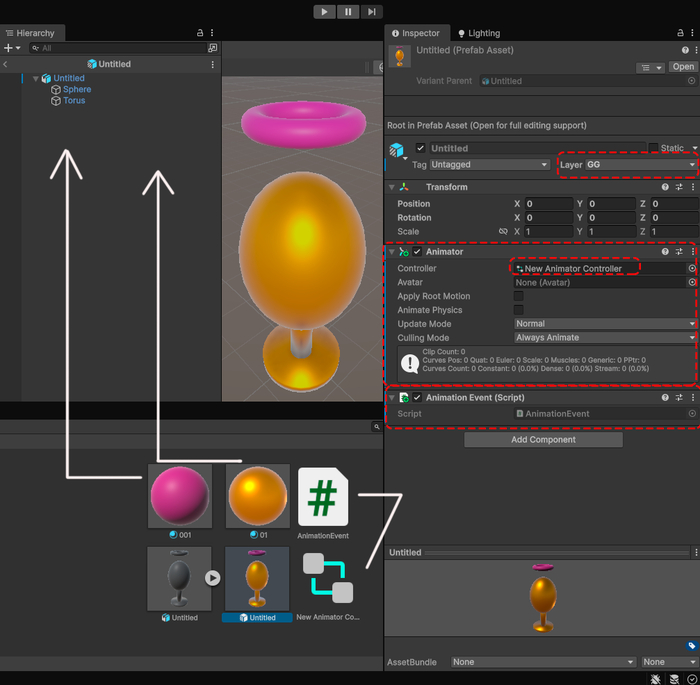
Task: Enable the Apply Root Motion checkbox
Action: click(518, 296)
